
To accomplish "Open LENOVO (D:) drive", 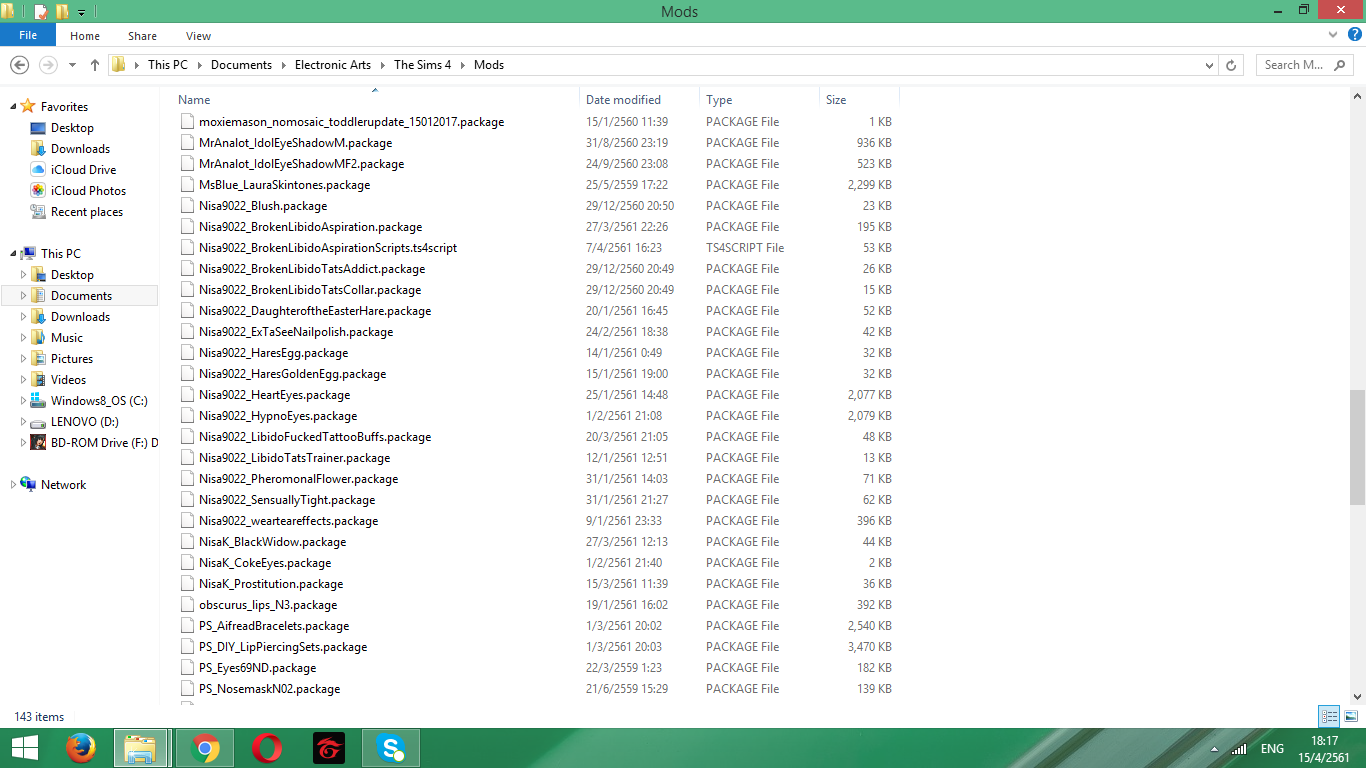I will click(84, 422).
